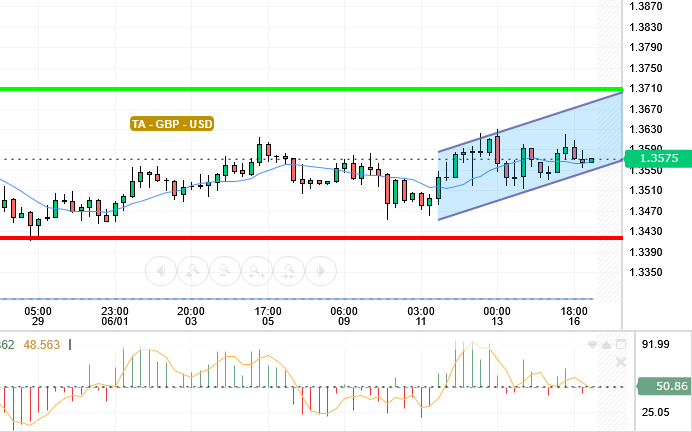Click the compress horizontal scale magnifier button
Viewport: 692px width, 432px height.
[289, 271]
